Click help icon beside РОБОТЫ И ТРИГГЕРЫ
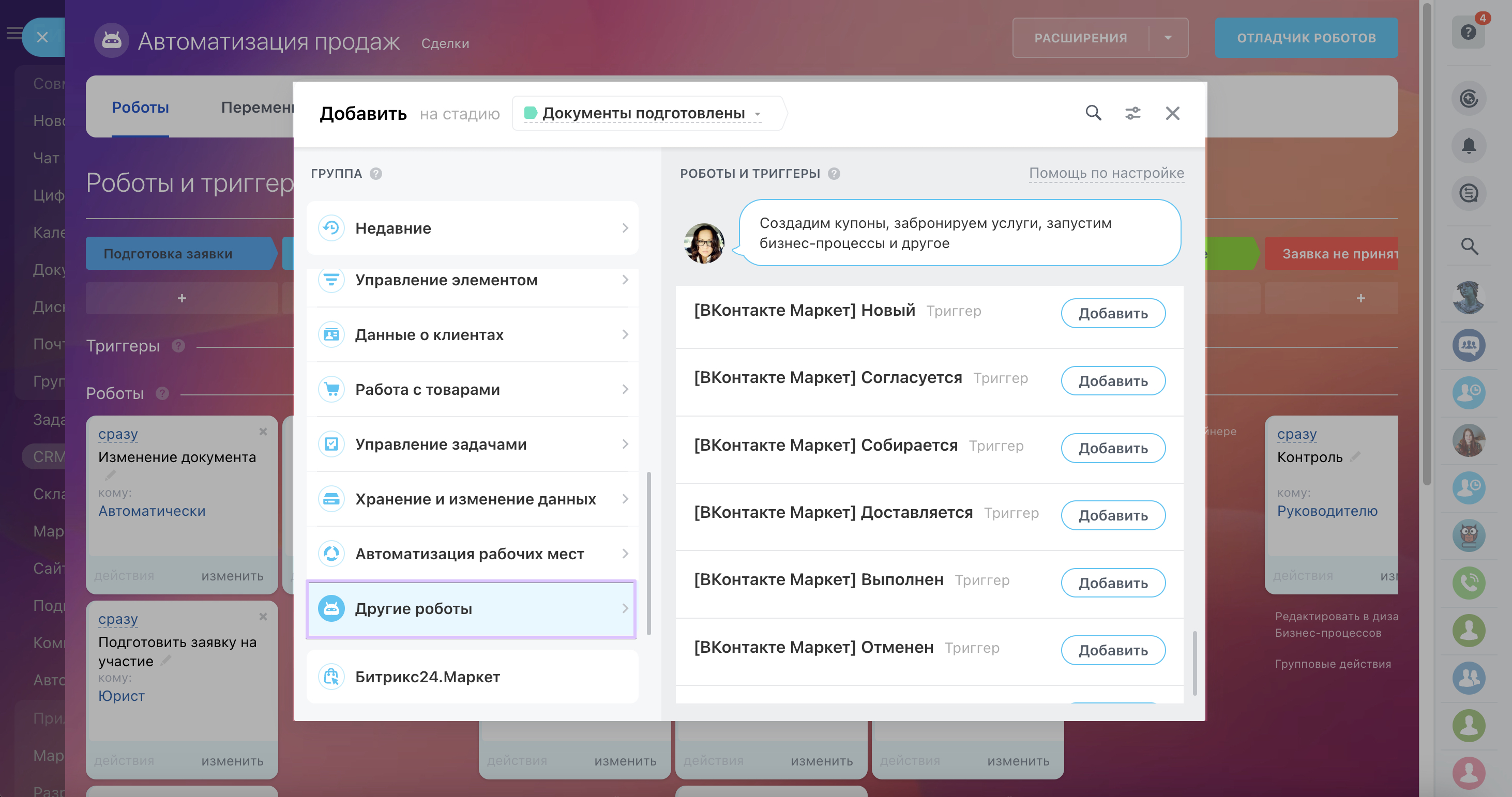The width and height of the screenshot is (1512, 797). (x=834, y=174)
